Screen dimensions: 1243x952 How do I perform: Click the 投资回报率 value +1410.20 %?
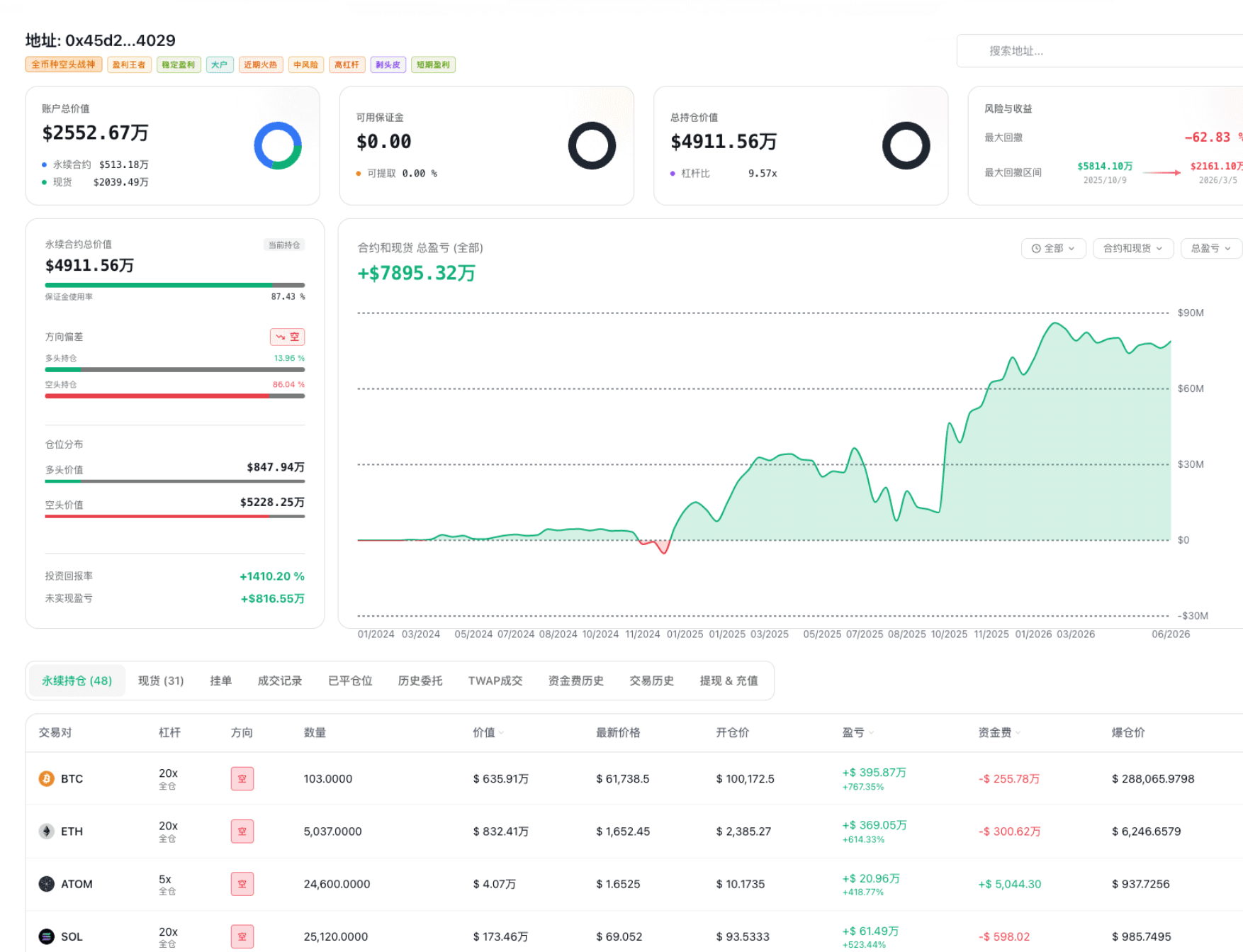click(x=272, y=576)
